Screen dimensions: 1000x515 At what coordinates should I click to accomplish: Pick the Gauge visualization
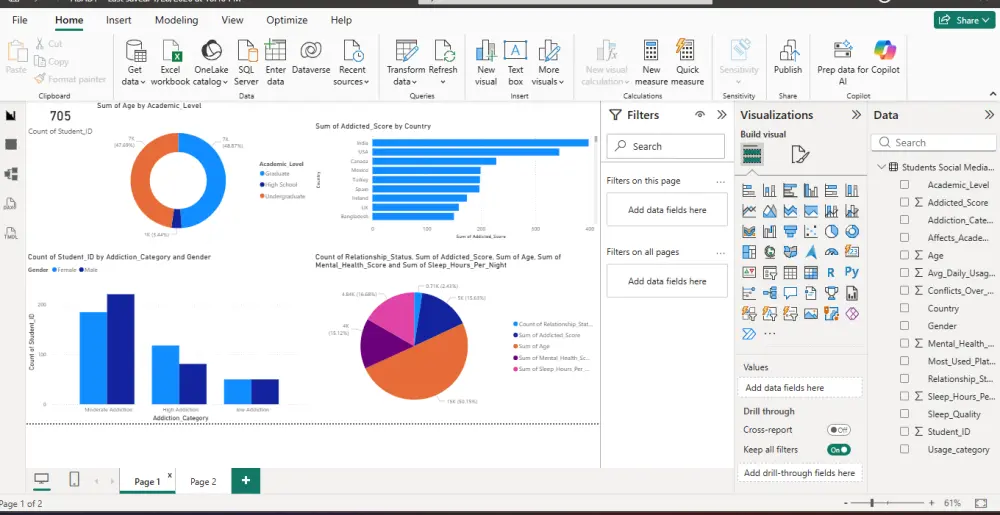click(x=831, y=252)
